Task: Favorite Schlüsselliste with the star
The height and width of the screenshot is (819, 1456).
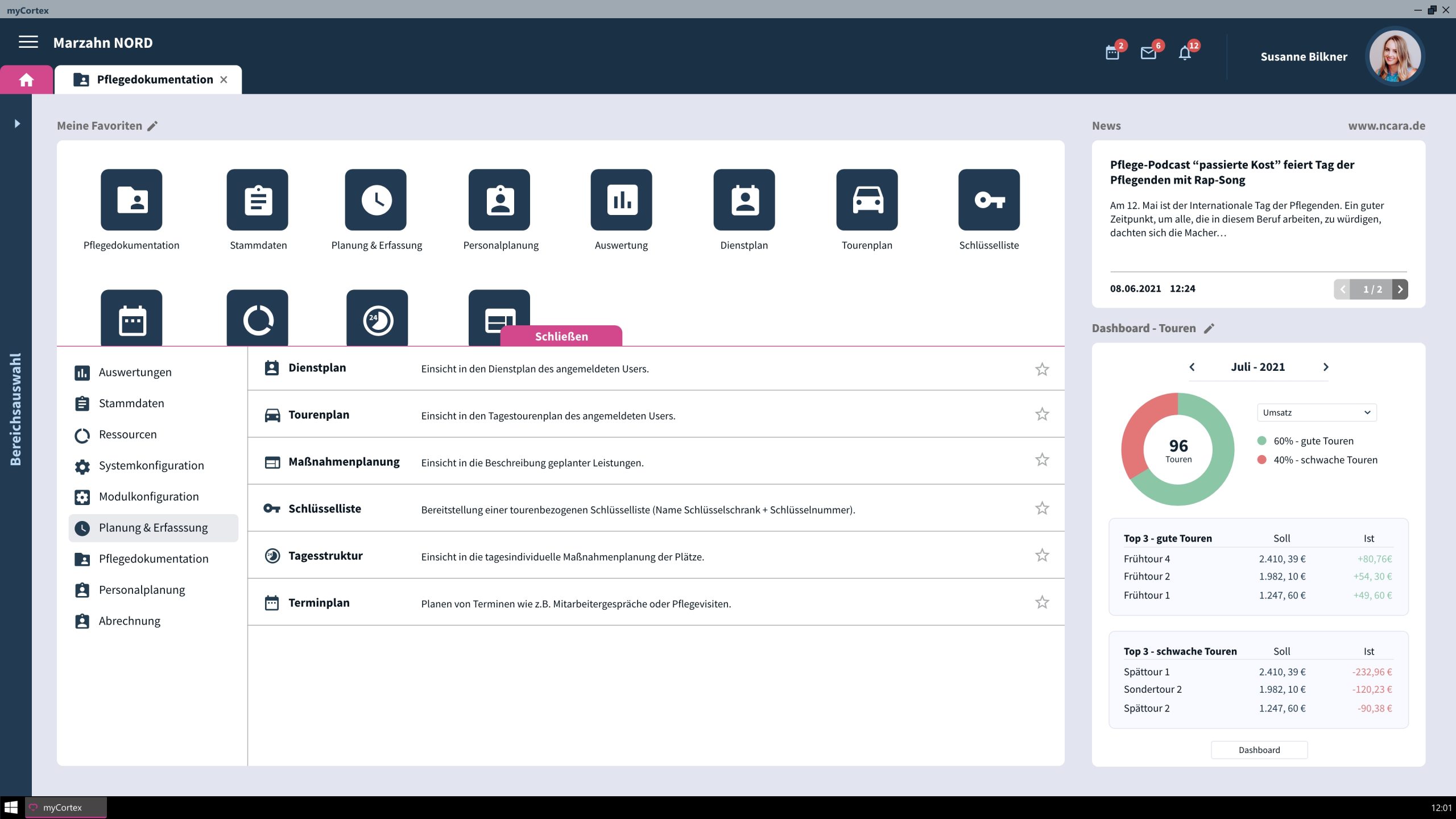Action: pos(1042,508)
